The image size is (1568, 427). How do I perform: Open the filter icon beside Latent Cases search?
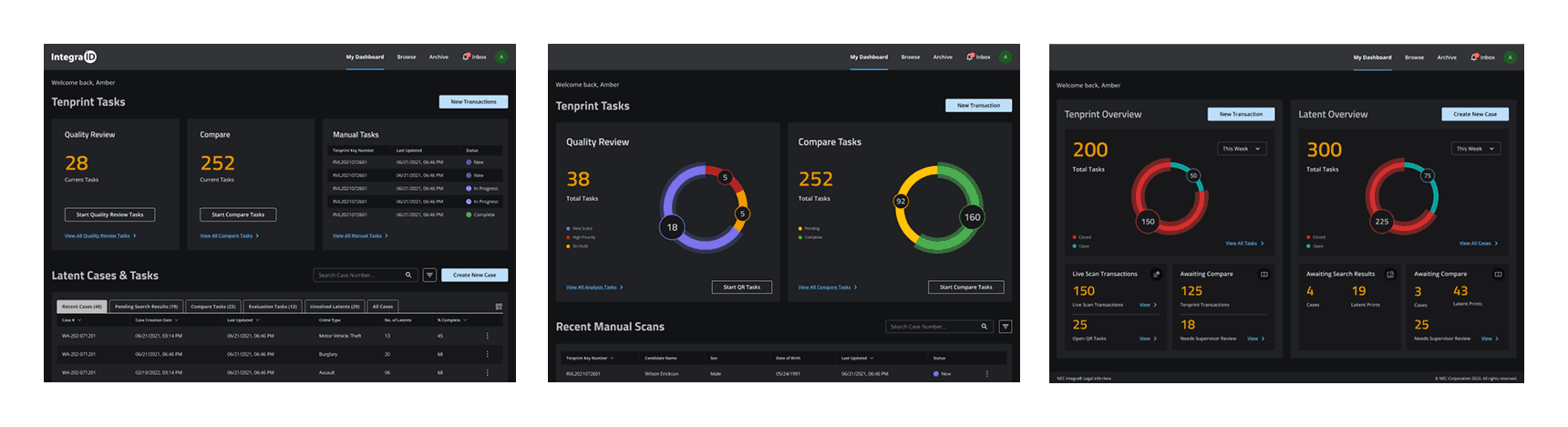click(x=429, y=275)
